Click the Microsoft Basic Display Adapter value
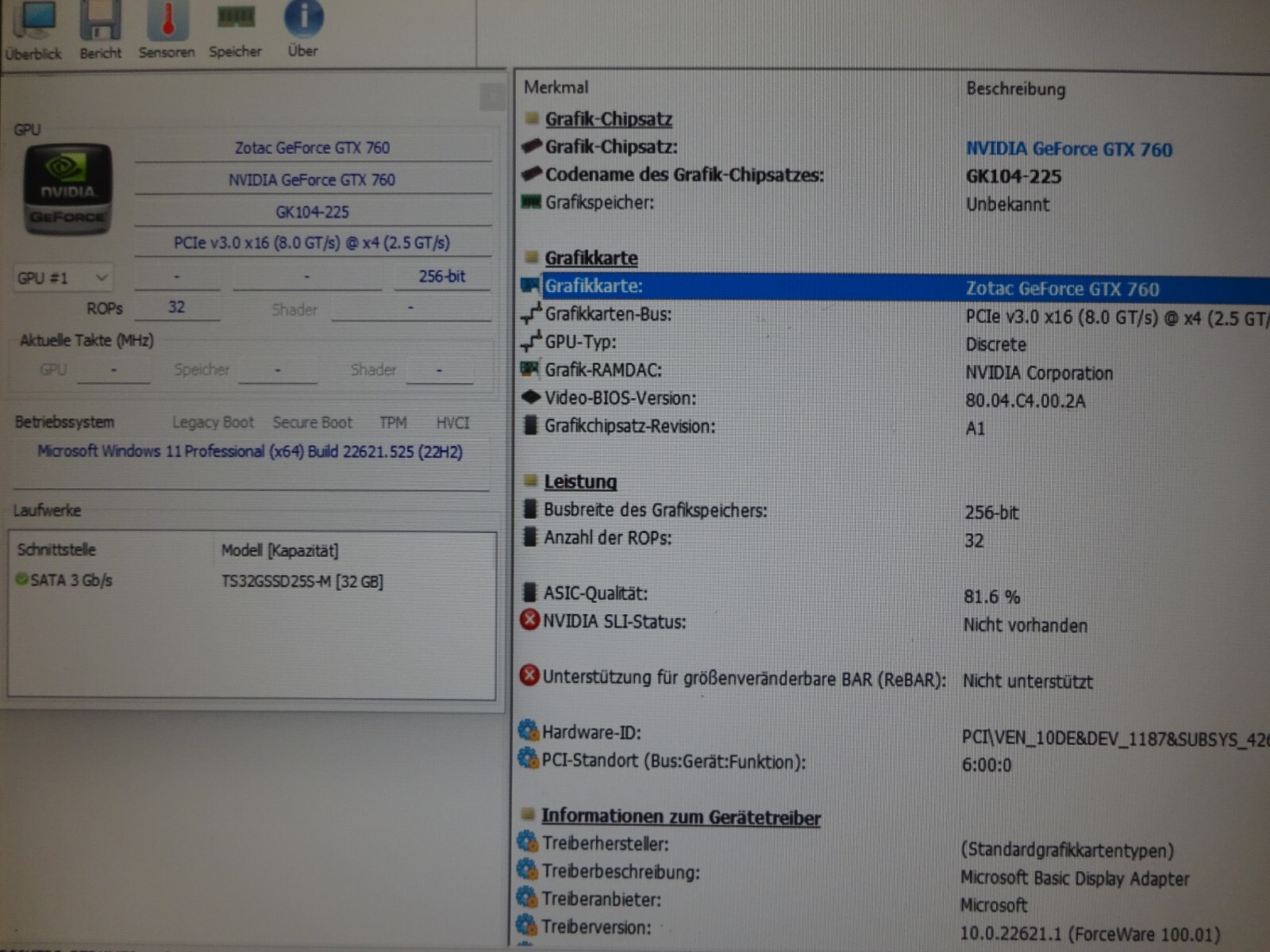 (1075, 879)
